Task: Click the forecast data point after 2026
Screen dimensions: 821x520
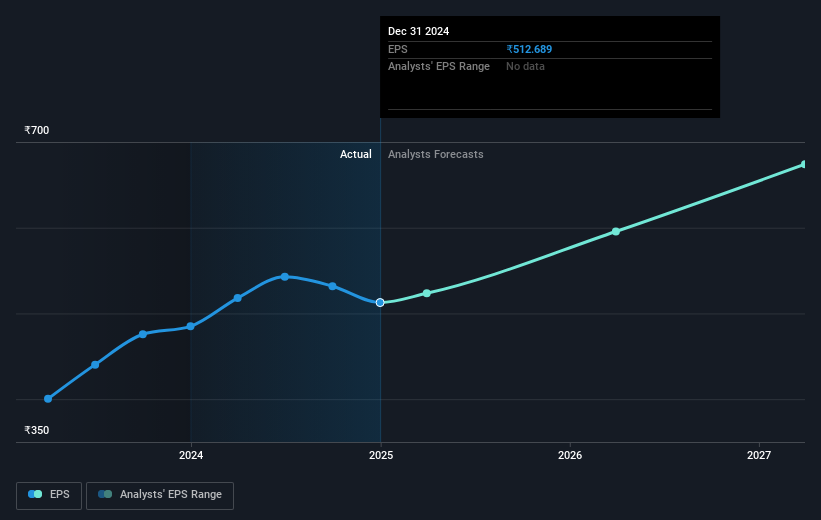Action: [616, 231]
